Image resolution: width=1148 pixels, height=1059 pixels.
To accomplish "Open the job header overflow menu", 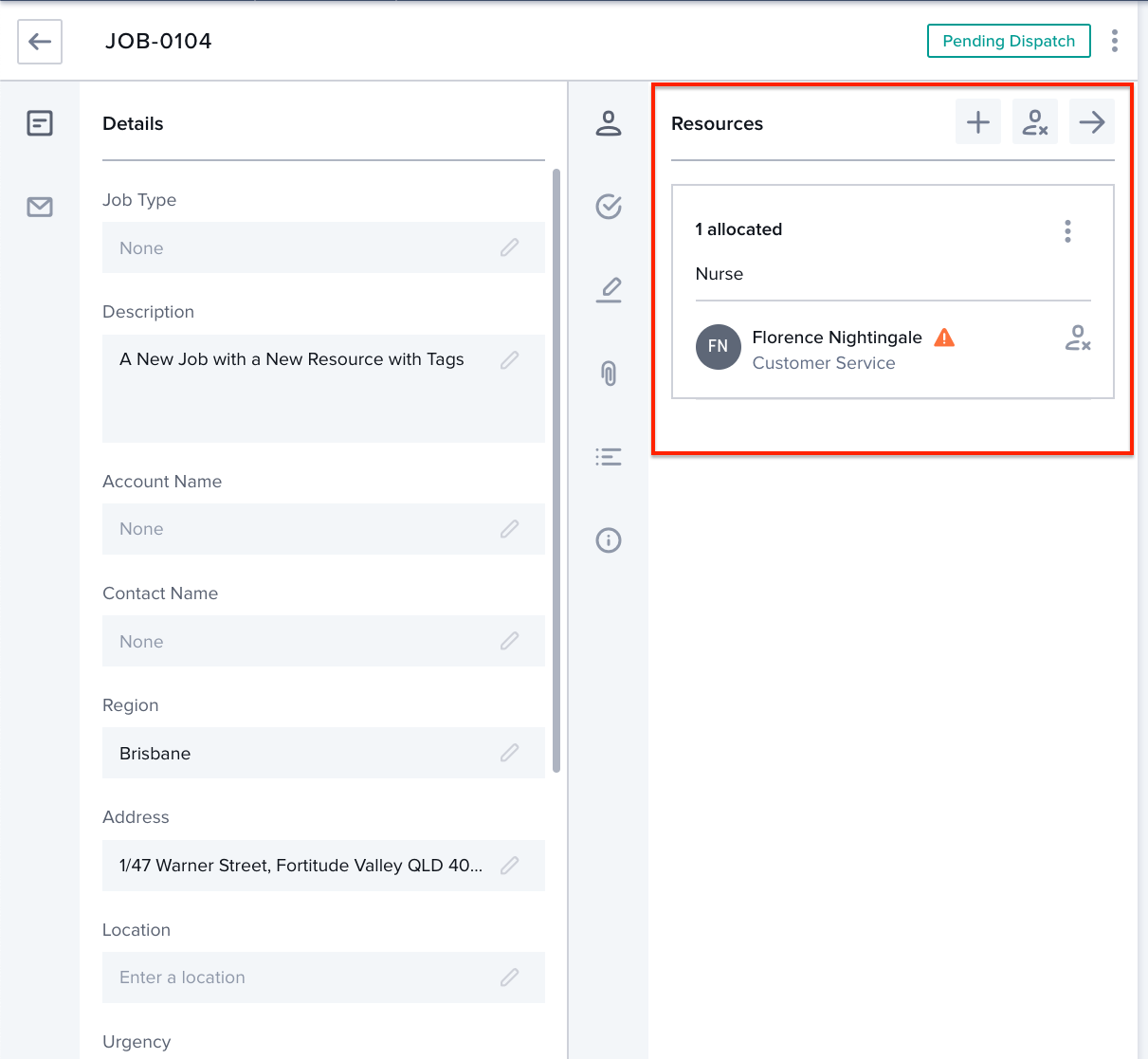I will click(x=1115, y=41).
